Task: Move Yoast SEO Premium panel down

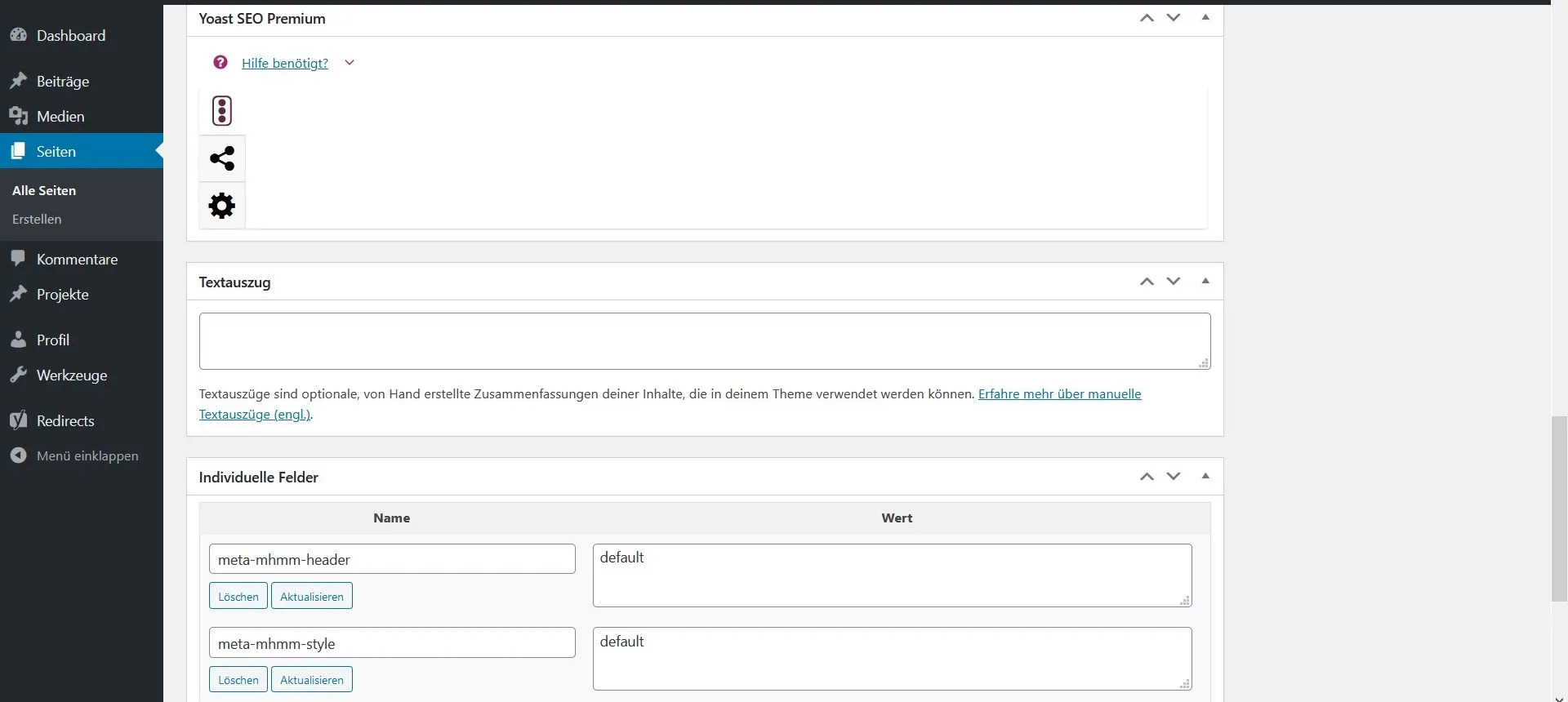Action: (x=1174, y=18)
